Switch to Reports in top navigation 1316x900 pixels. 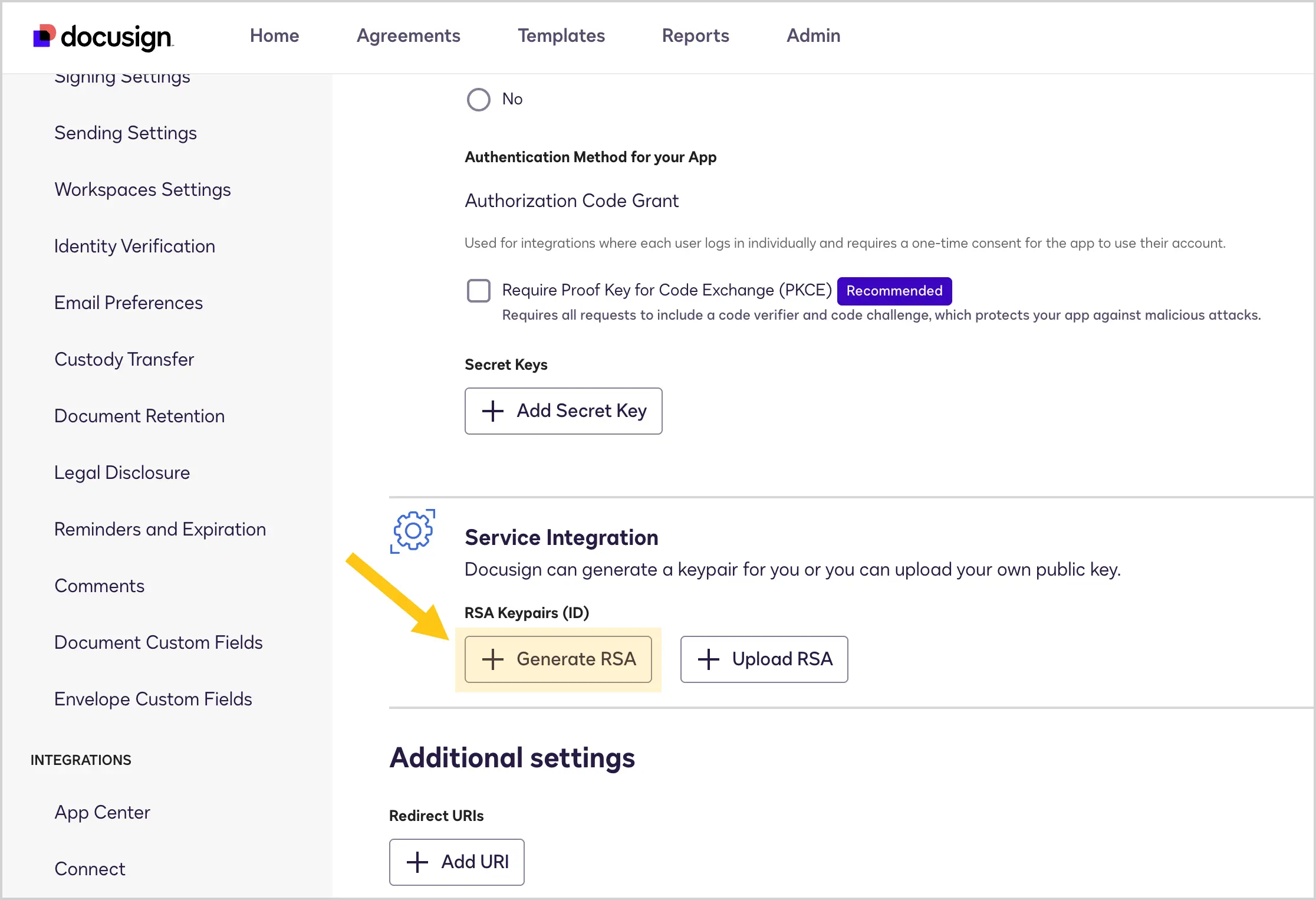coord(695,35)
